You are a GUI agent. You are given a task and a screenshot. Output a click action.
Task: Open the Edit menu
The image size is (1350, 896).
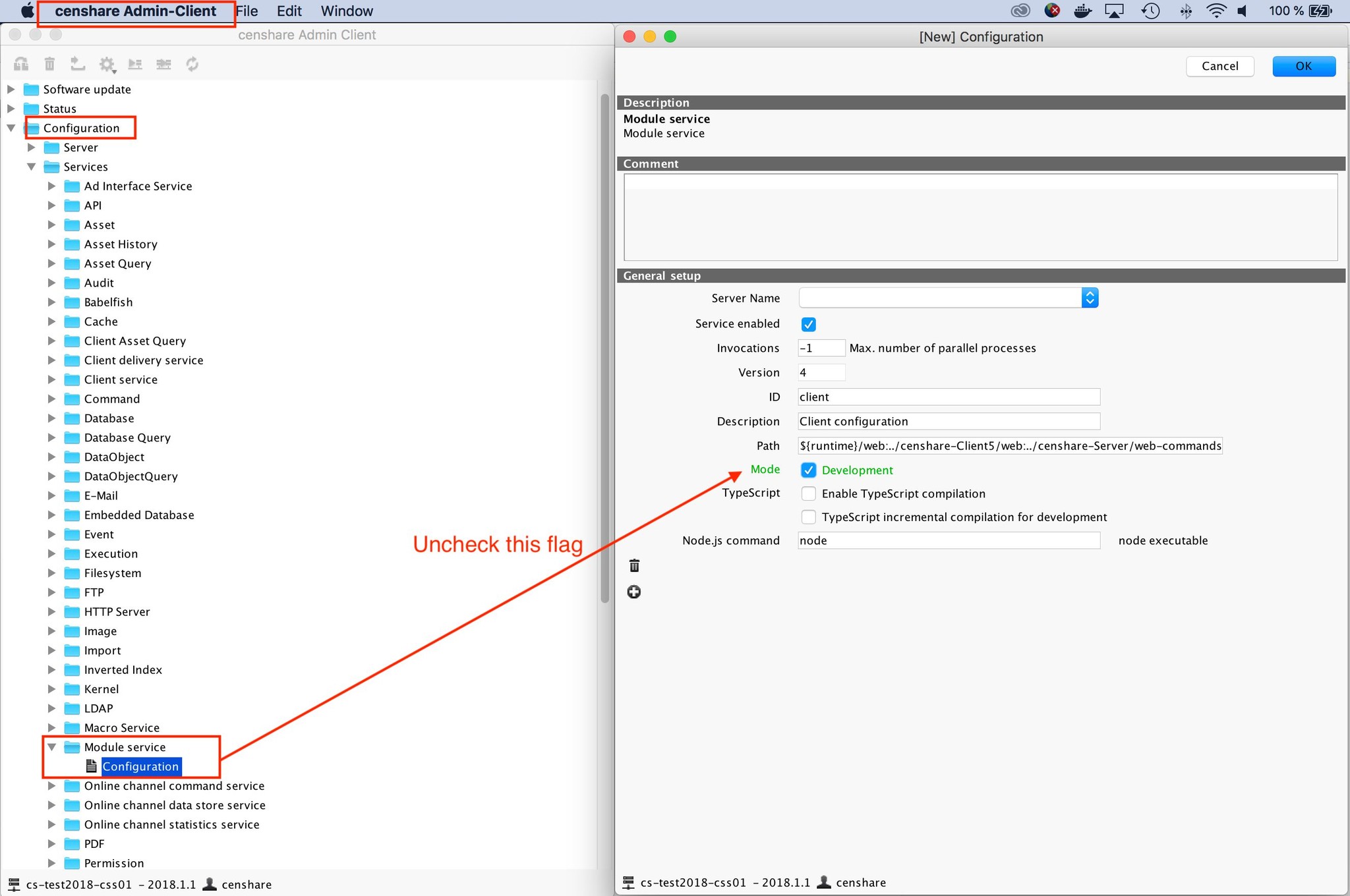289,11
